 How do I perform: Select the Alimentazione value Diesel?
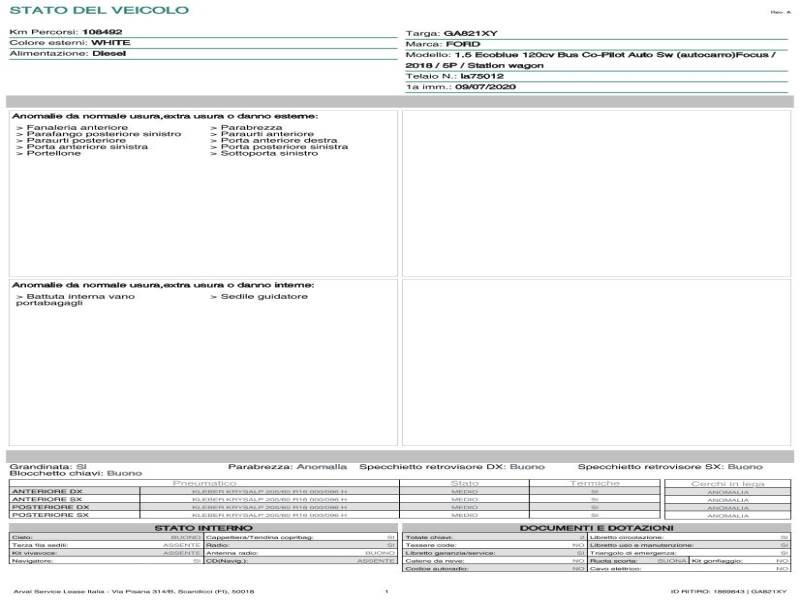[109, 53]
